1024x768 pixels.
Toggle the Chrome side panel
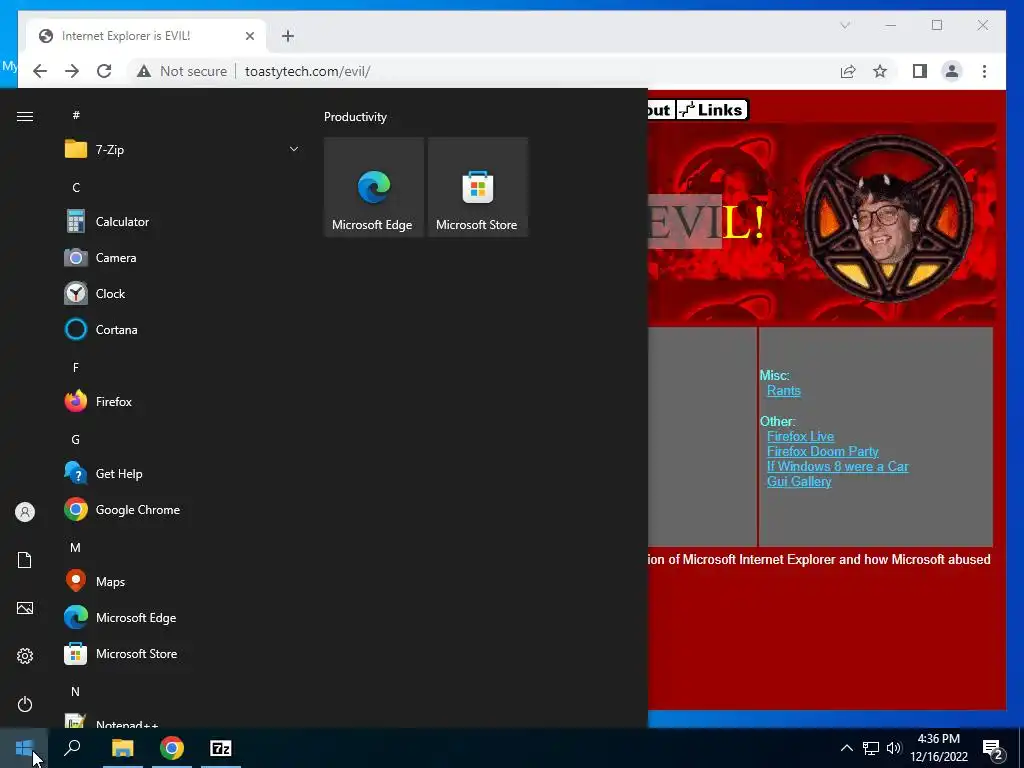point(920,71)
